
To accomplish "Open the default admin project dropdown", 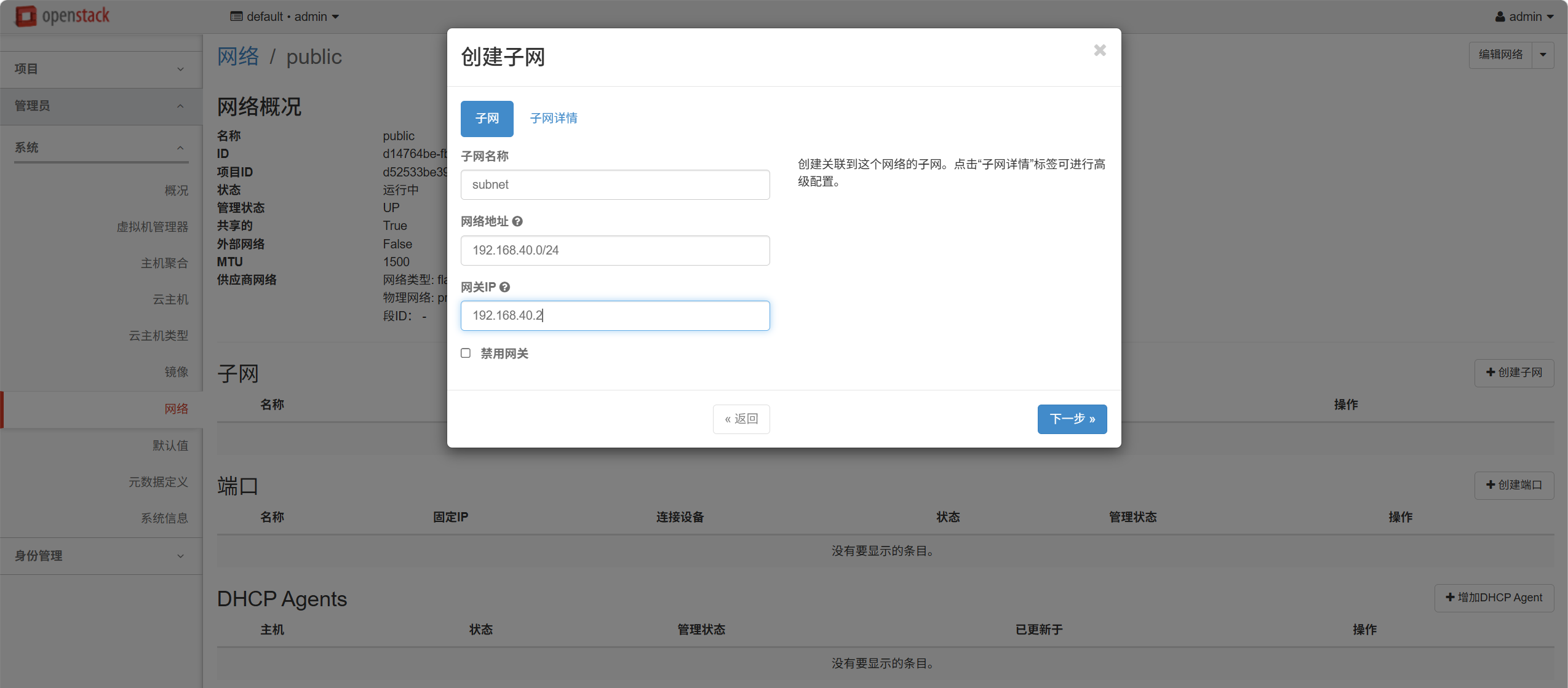I will point(285,17).
